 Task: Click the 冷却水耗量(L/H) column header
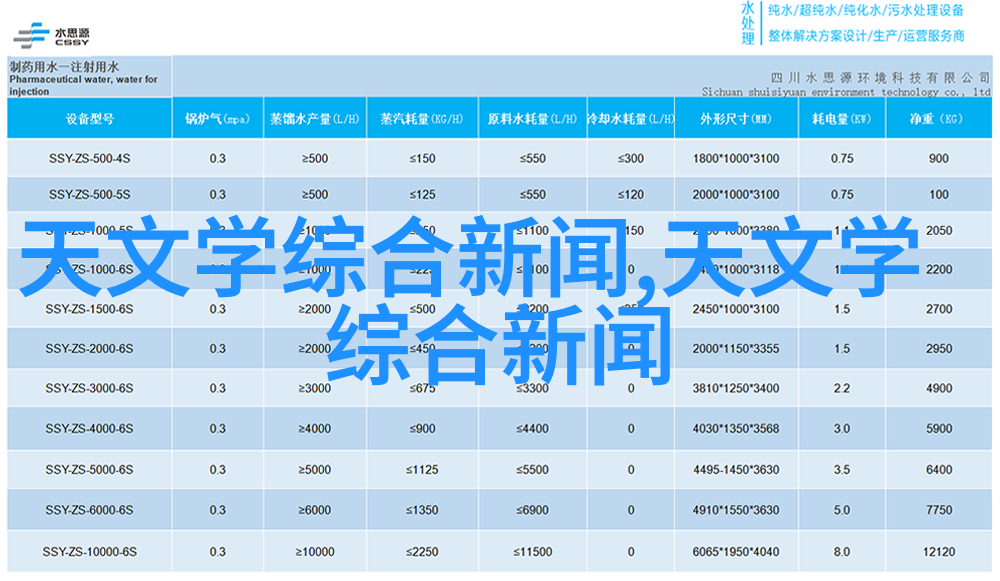[629, 119]
